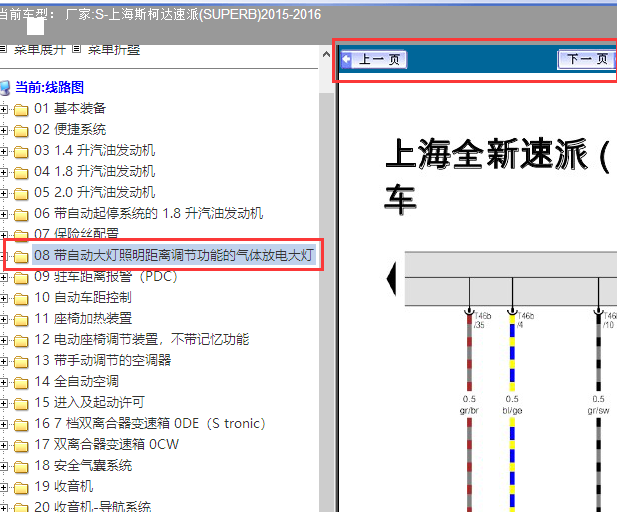Click folder icon of 05 2.0 升汽油发动机
The image size is (617, 512).
pyautogui.click(x=21, y=193)
